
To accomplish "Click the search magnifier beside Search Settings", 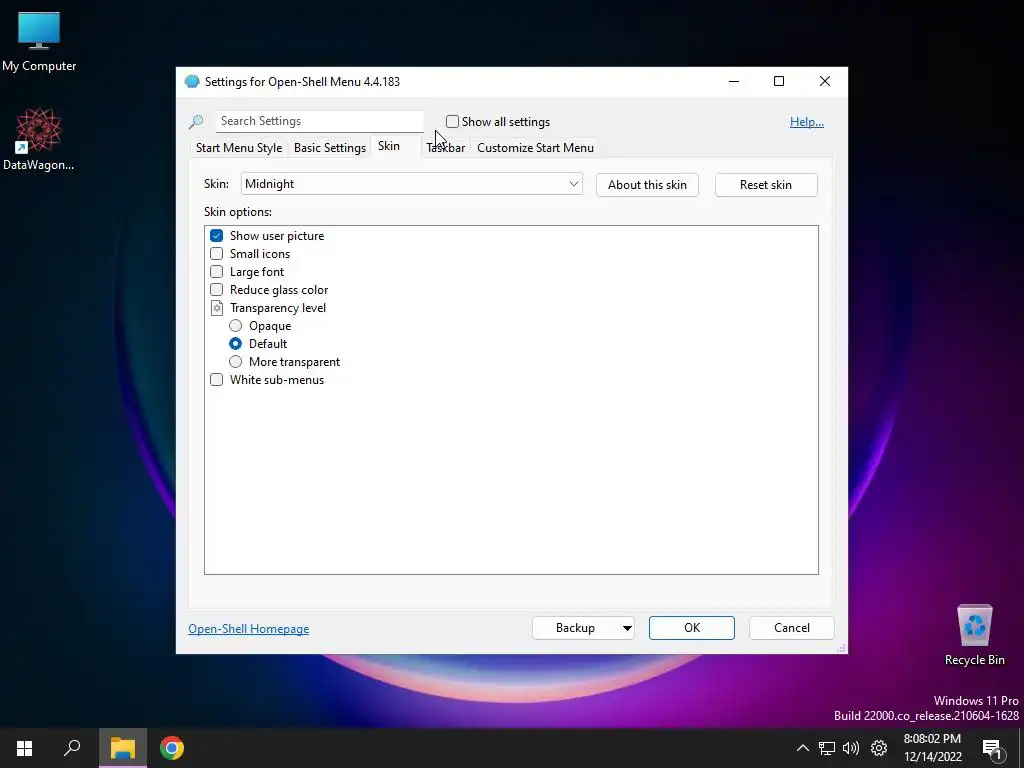I will [197, 121].
